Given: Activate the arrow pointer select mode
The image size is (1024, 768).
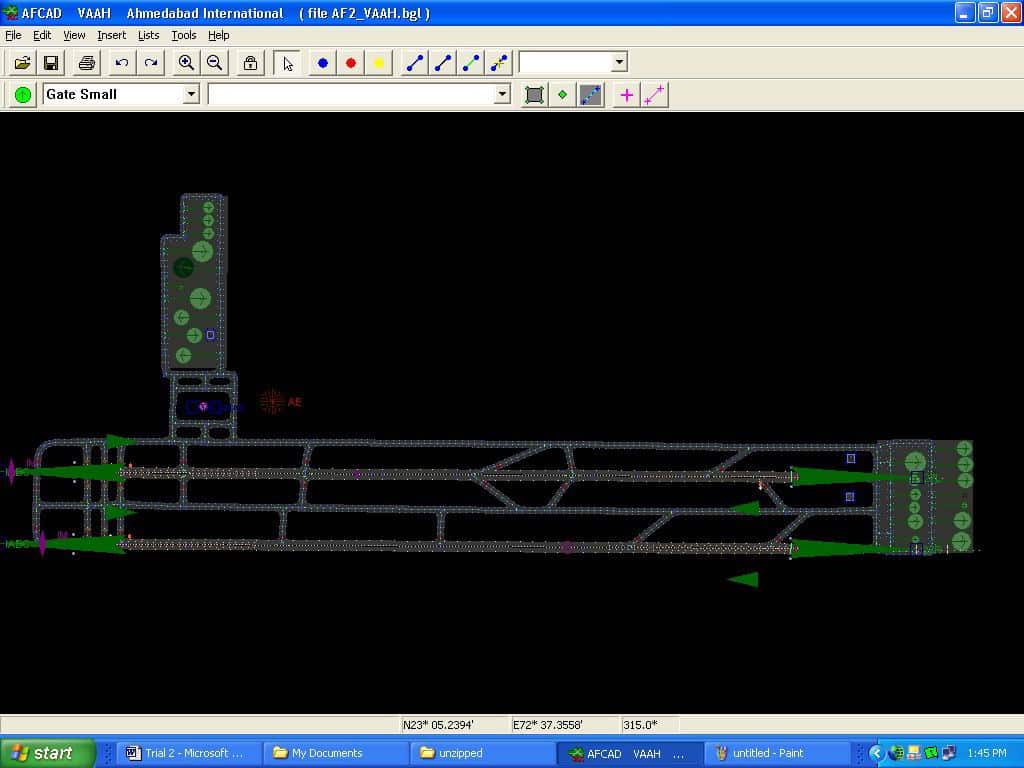Looking at the screenshot, I should pyautogui.click(x=288, y=63).
